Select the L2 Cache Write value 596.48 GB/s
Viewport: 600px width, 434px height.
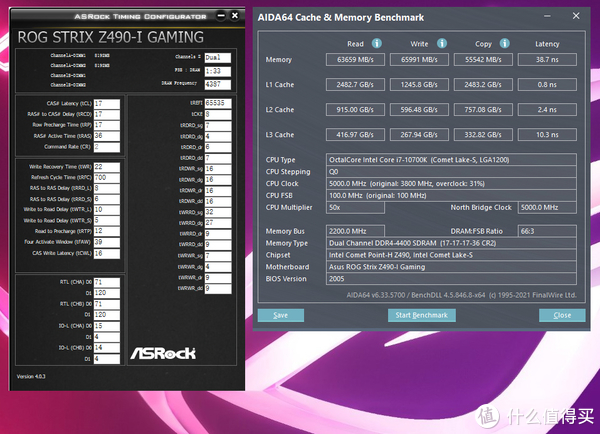click(x=419, y=109)
